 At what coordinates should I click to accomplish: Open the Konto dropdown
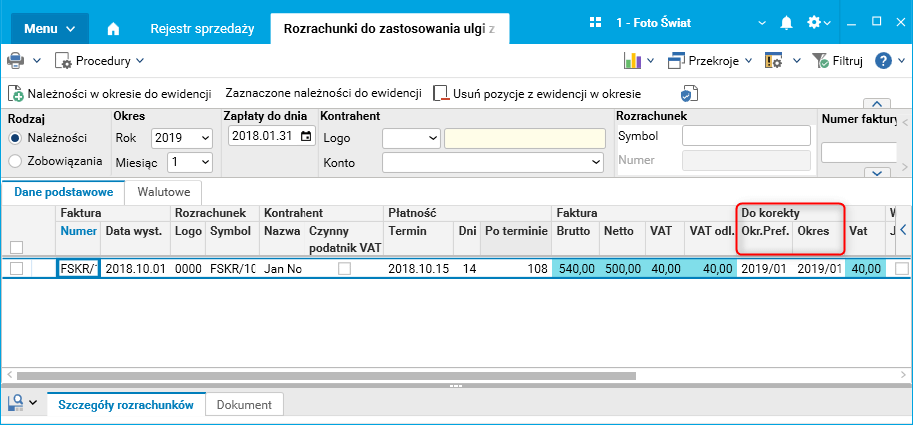tap(493, 162)
